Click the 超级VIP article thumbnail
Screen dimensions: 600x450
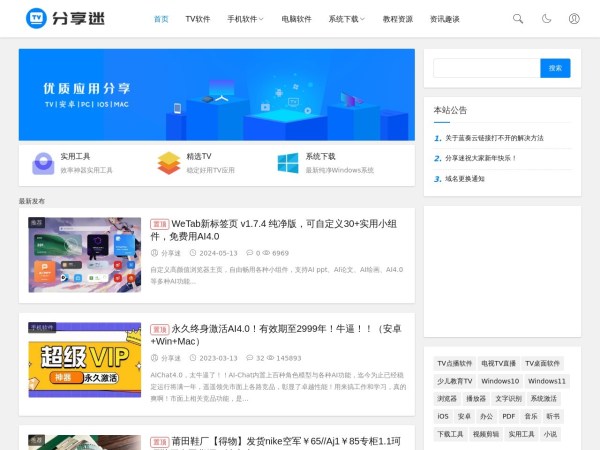click(x=85, y=360)
